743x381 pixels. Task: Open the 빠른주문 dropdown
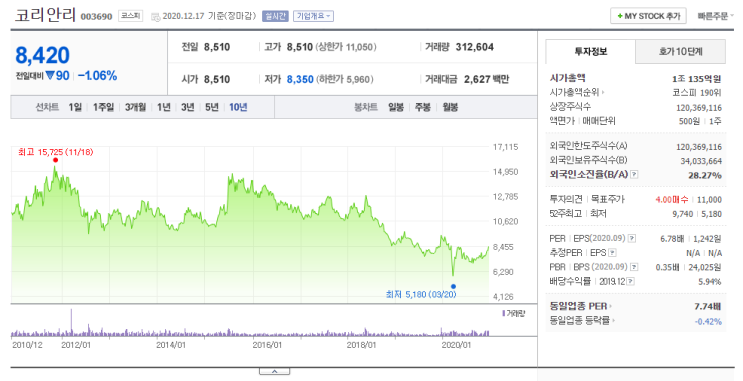(716, 16)
